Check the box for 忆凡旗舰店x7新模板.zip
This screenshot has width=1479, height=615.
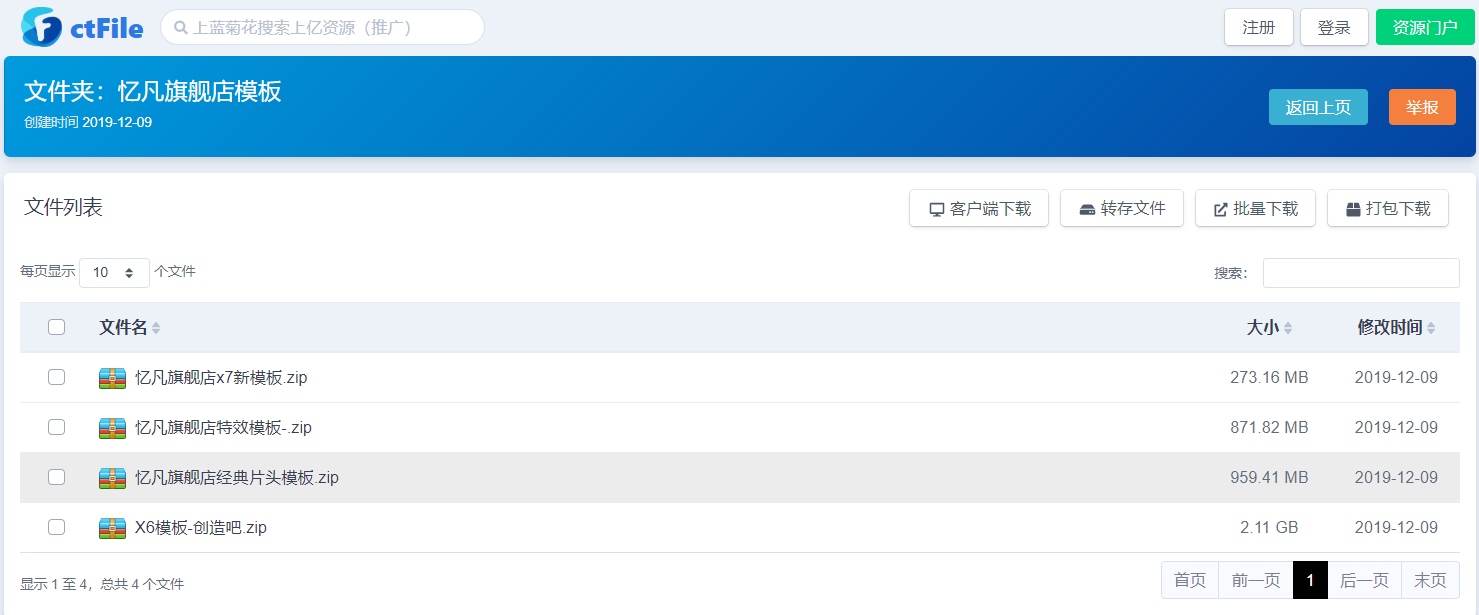56,377
